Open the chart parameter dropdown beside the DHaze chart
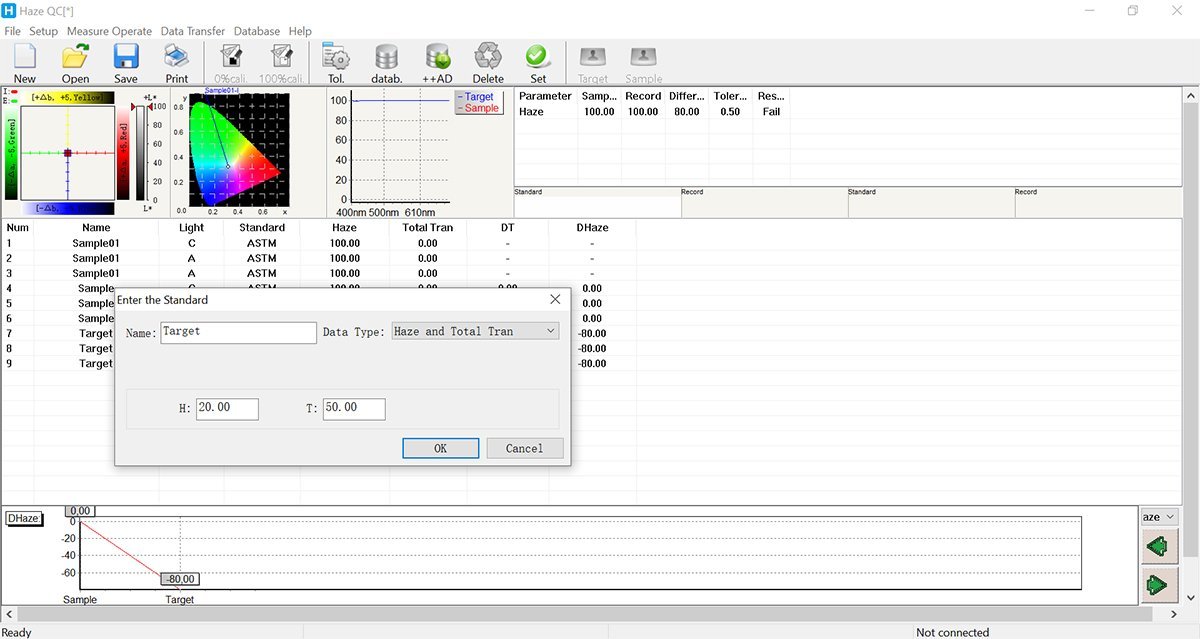Screen dimensions: 1200x639 [x=1160, y=517]
